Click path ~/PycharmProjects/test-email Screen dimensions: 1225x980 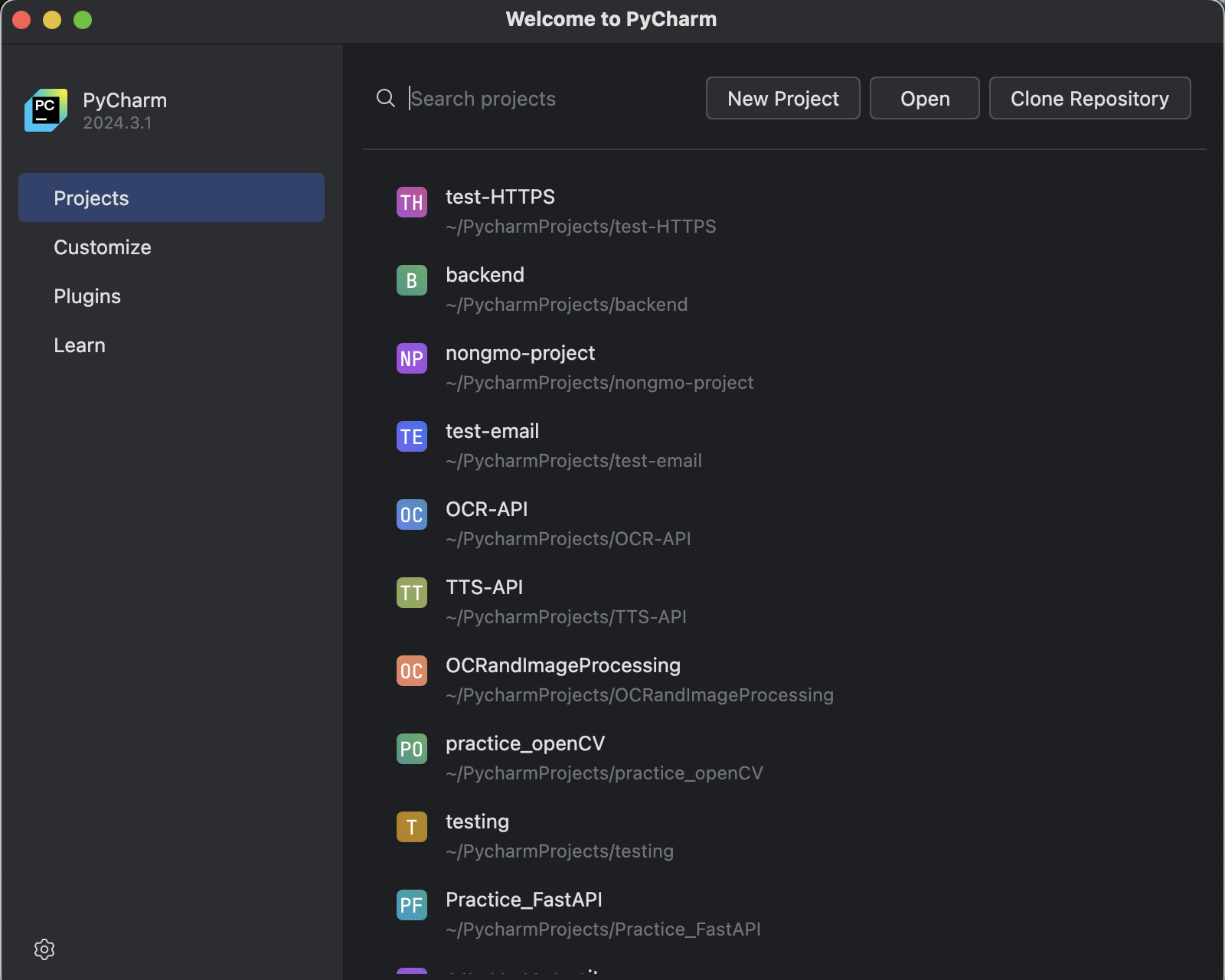tap(573, 461)
